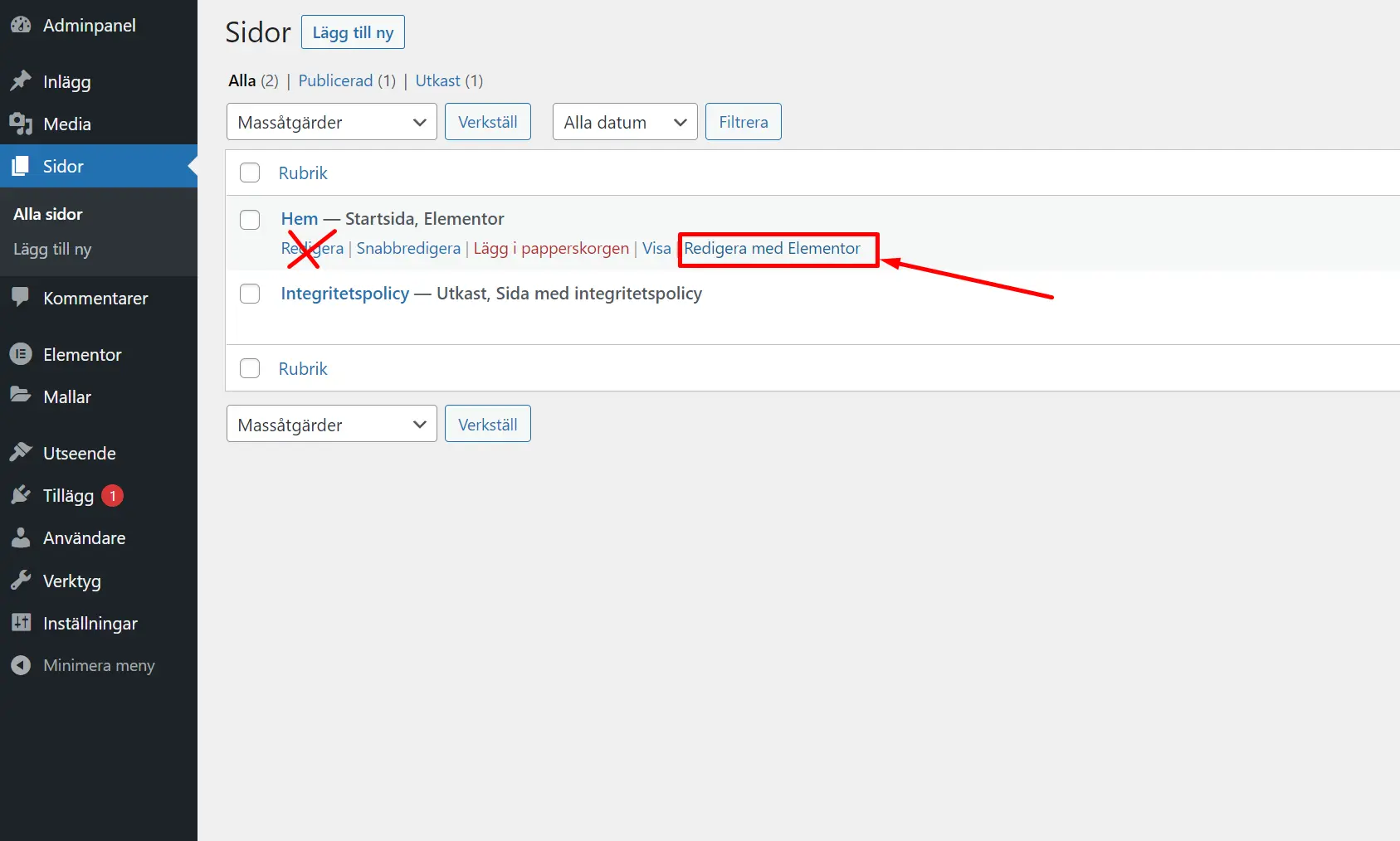Screen dimensions: 1400x841
Task: Click the Användare user icon
Action: click(21, 537)
